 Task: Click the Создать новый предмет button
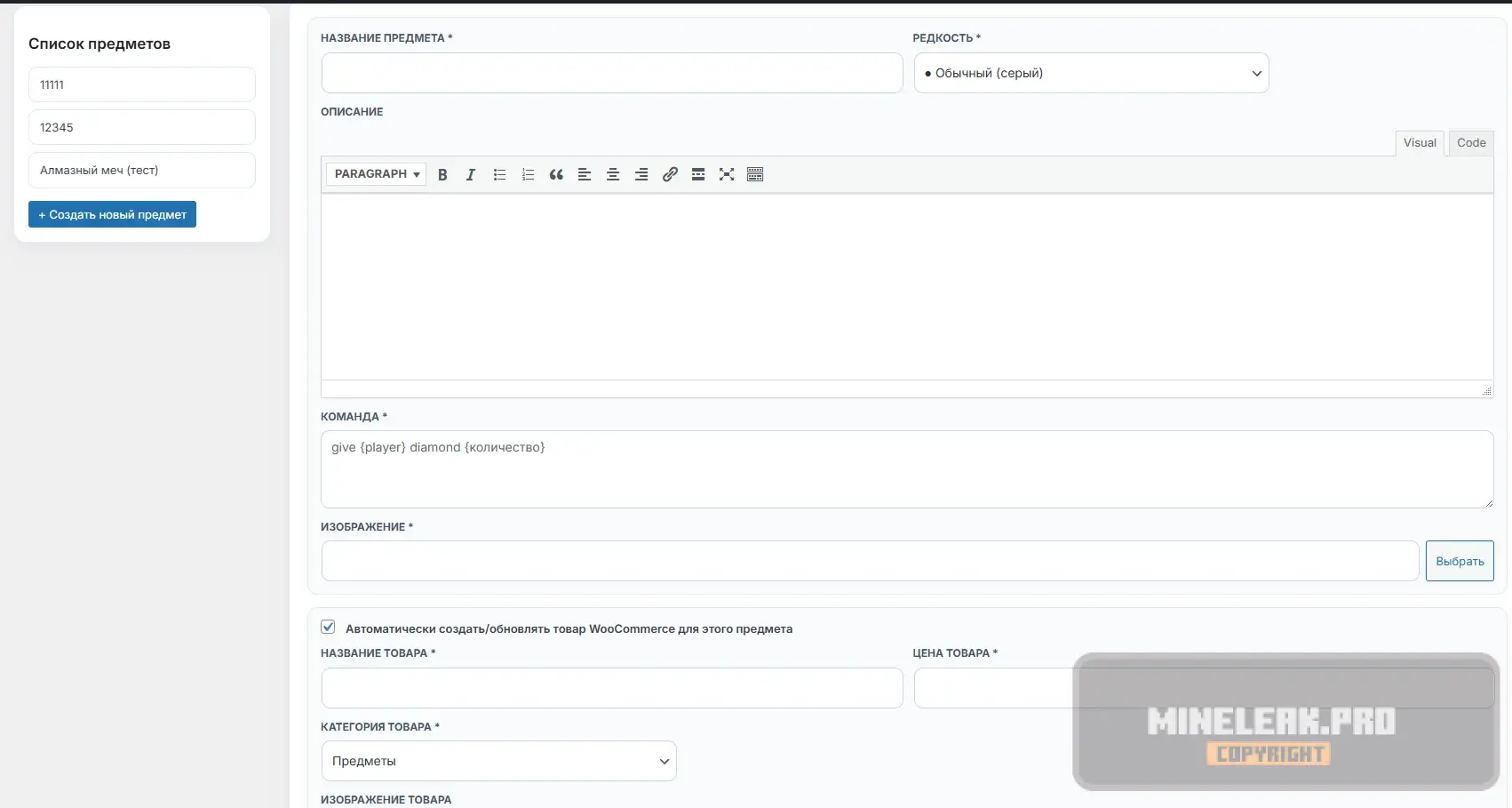coord(112,214)
